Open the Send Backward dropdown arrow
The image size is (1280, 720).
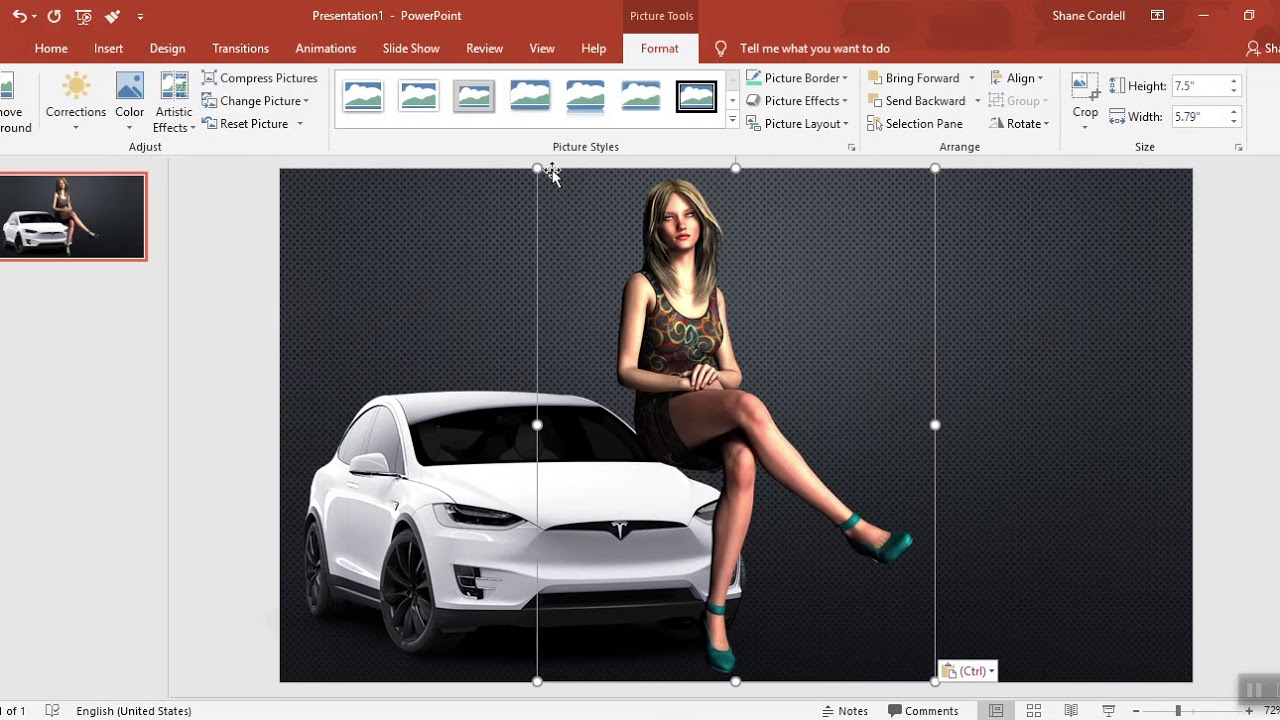click(x=977, y=101)
